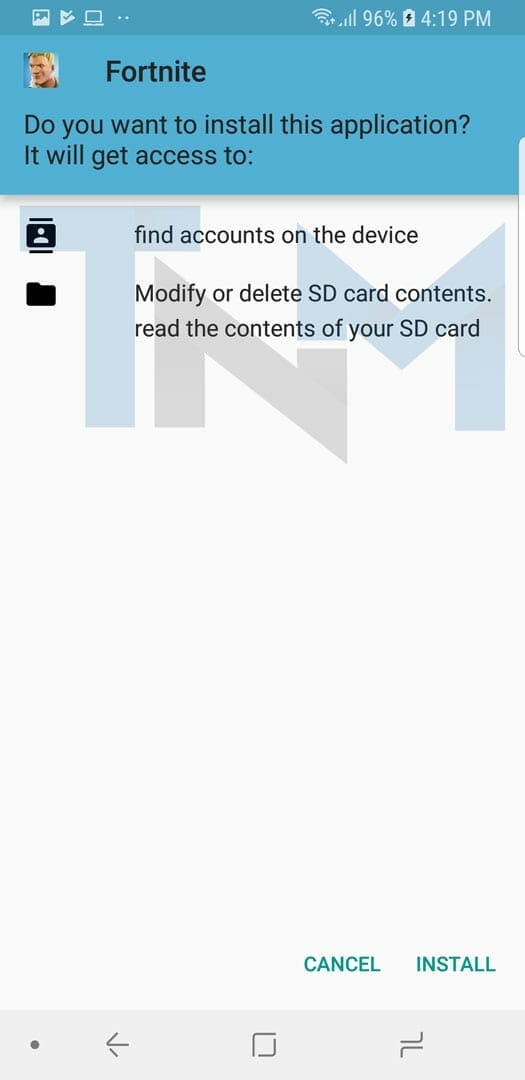Tap the laptop notification icon
The width and height of the screenshot is (525, 1080).
click(x=93, y=18)
